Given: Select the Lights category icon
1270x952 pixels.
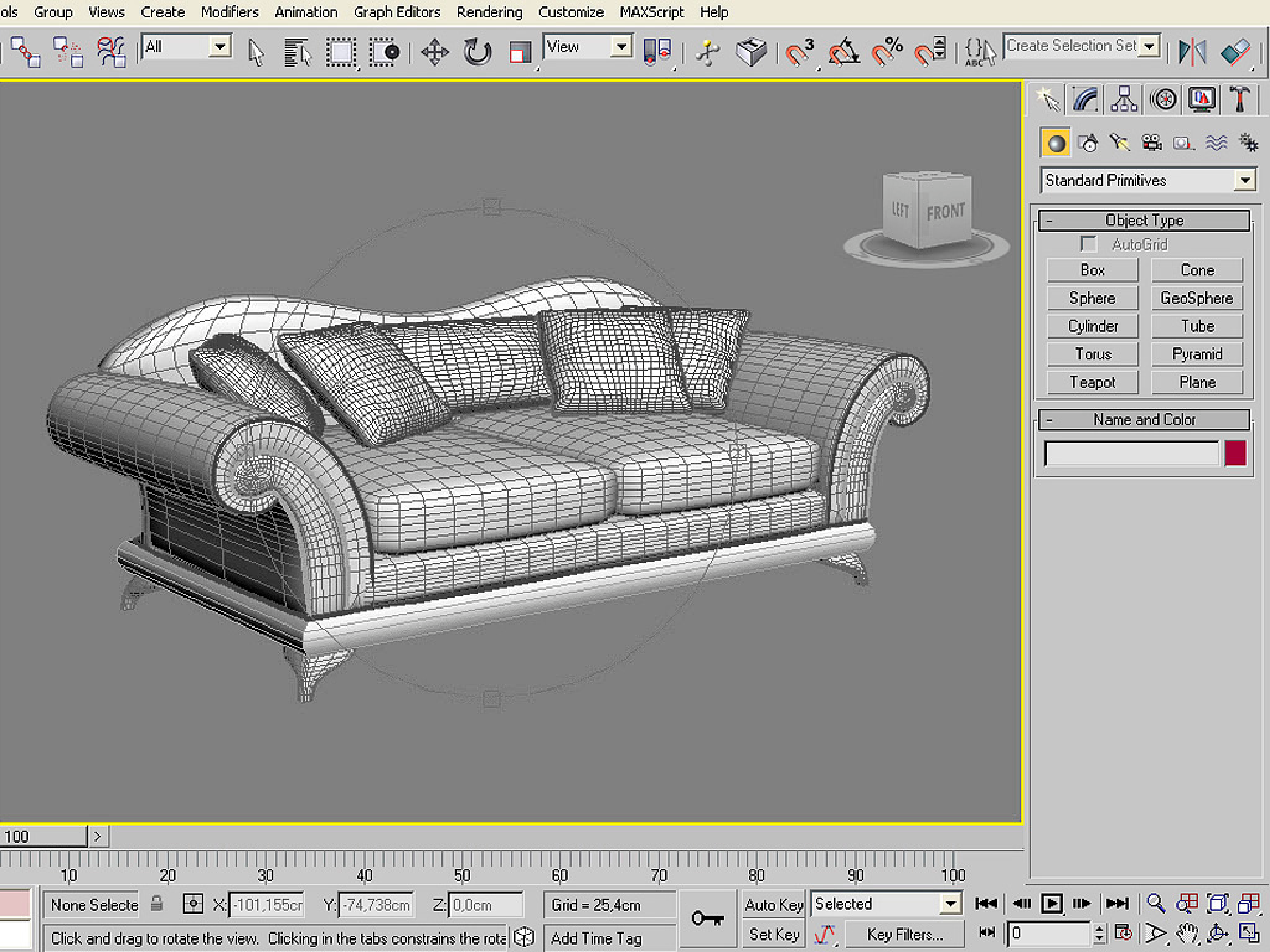Looking at the screenshot, I should tap(1119, 142).
